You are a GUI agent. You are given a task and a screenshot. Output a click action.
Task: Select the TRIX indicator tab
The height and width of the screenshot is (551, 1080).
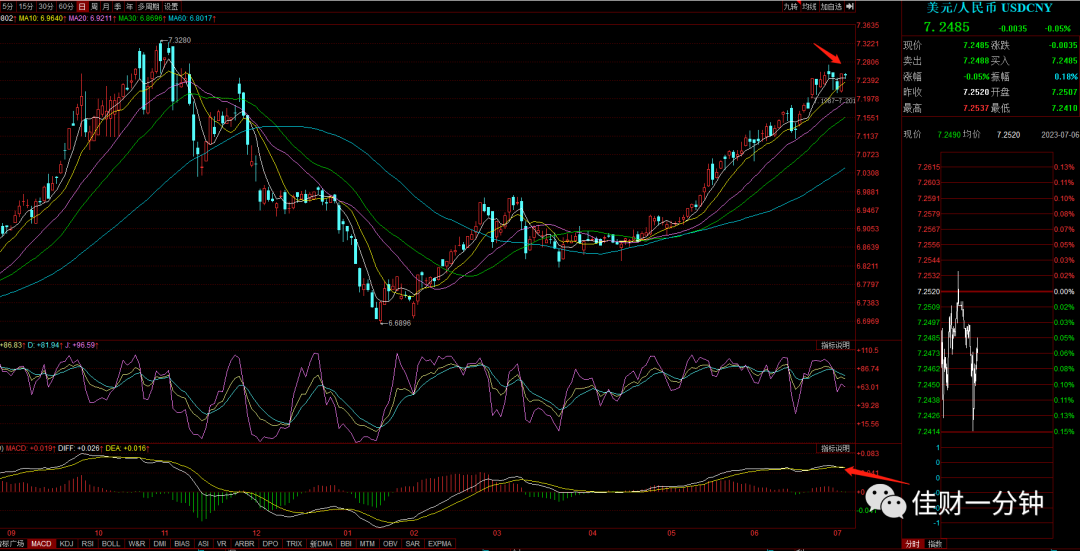[295, 543]
